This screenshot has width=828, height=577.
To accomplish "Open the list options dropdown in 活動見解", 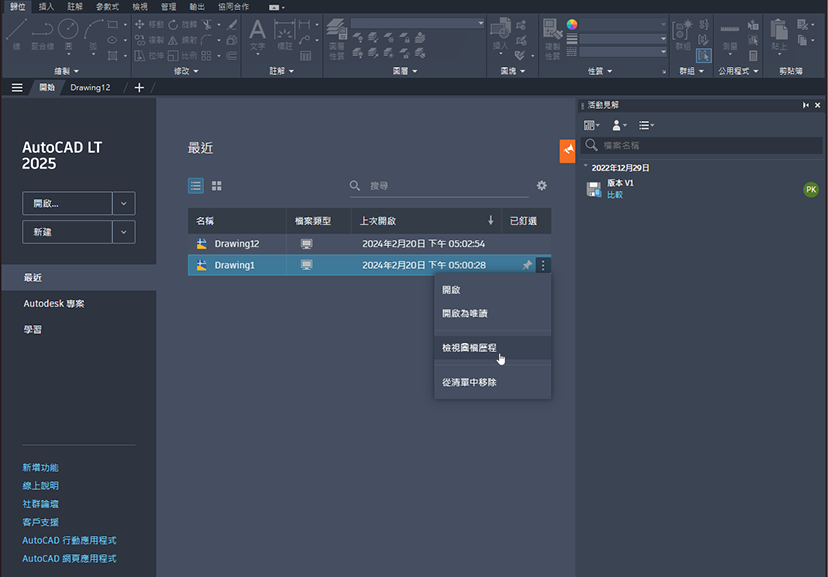I will 646,125.
